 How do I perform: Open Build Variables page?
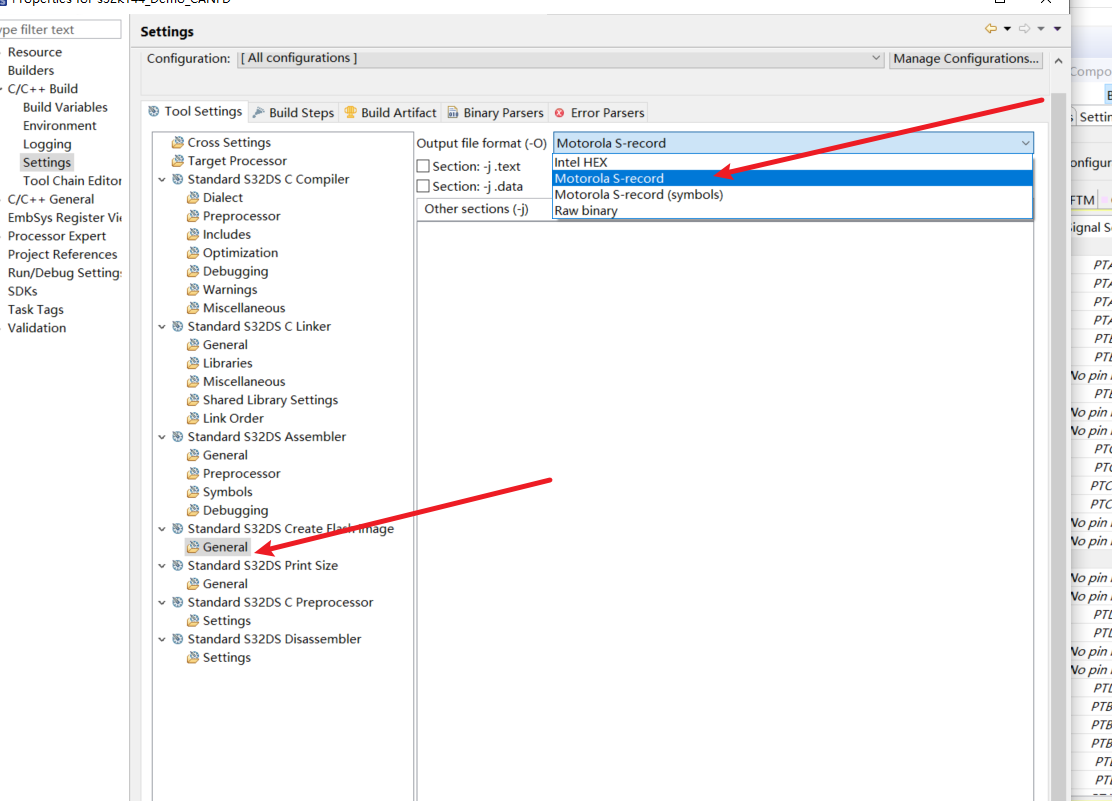click(65, 107)
